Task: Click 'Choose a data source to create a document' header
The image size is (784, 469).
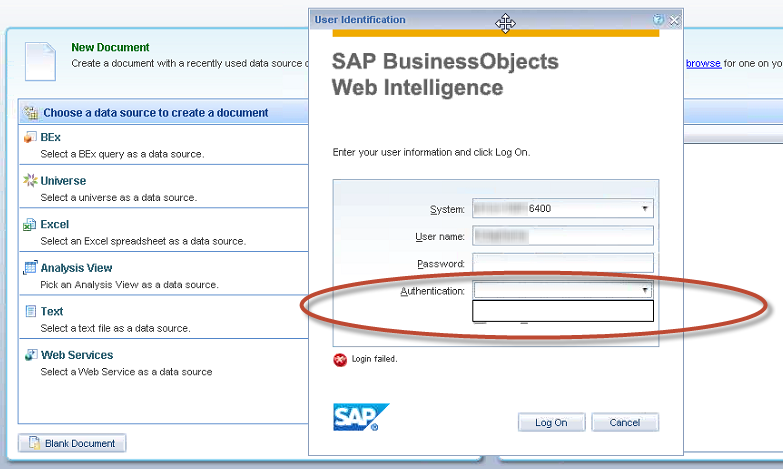Action: 156,112
